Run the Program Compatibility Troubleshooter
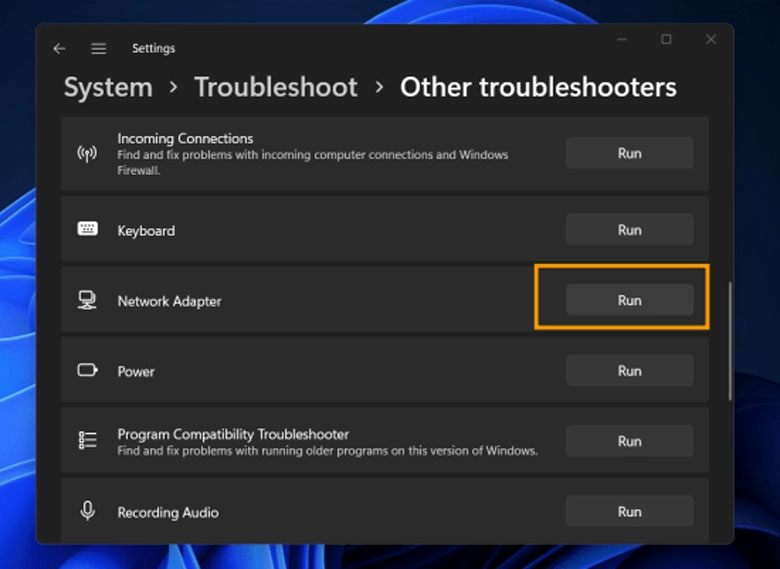Screen dimensions: 780x569 pyautogui.click(x=629, y=441)
